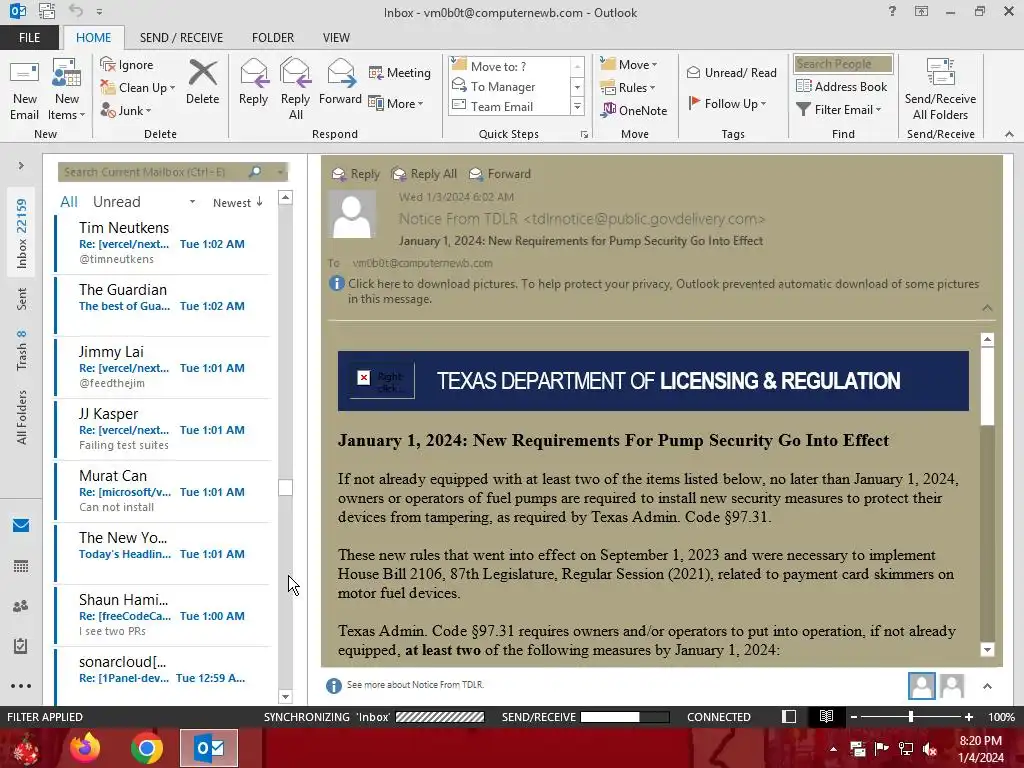
Task: Switch to Reading view in status bar
Action: tap(826, 716)
